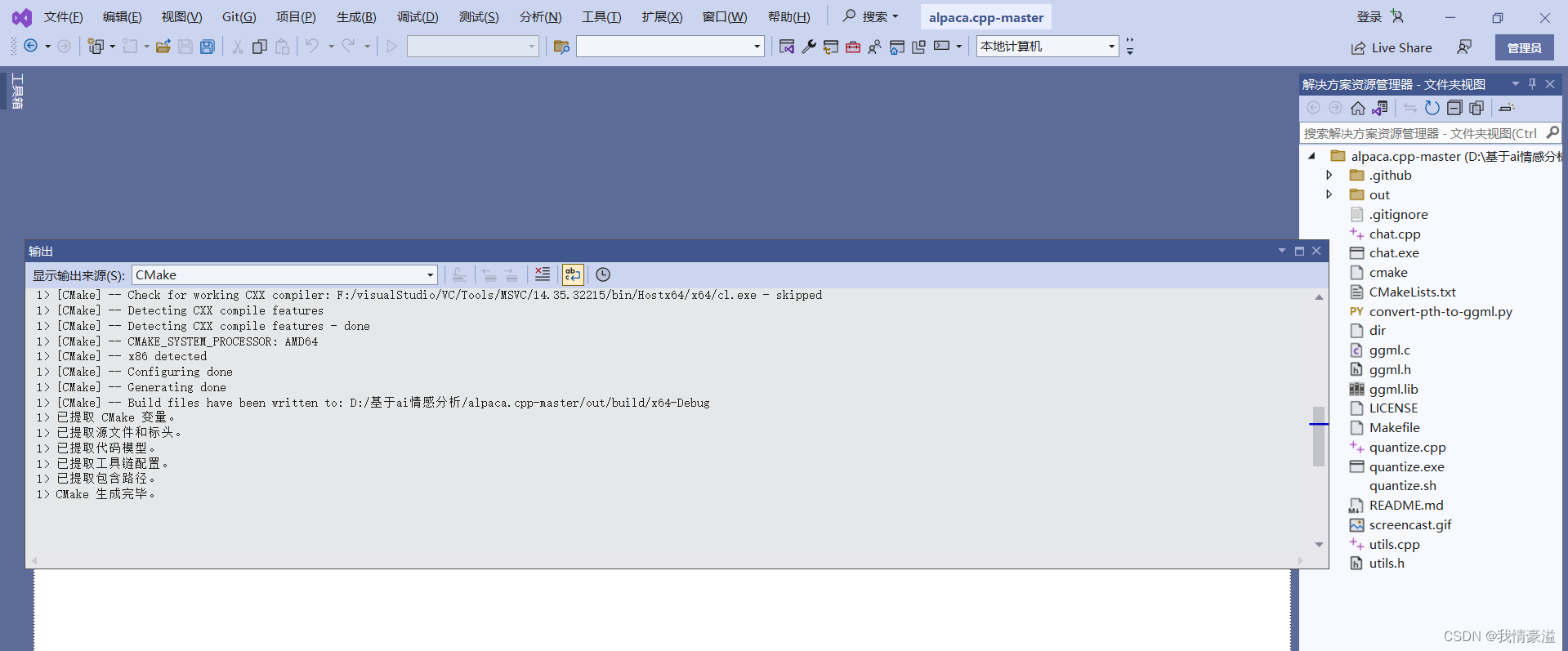
Task: Open the CMake output source dropdown
Action: 284,274
